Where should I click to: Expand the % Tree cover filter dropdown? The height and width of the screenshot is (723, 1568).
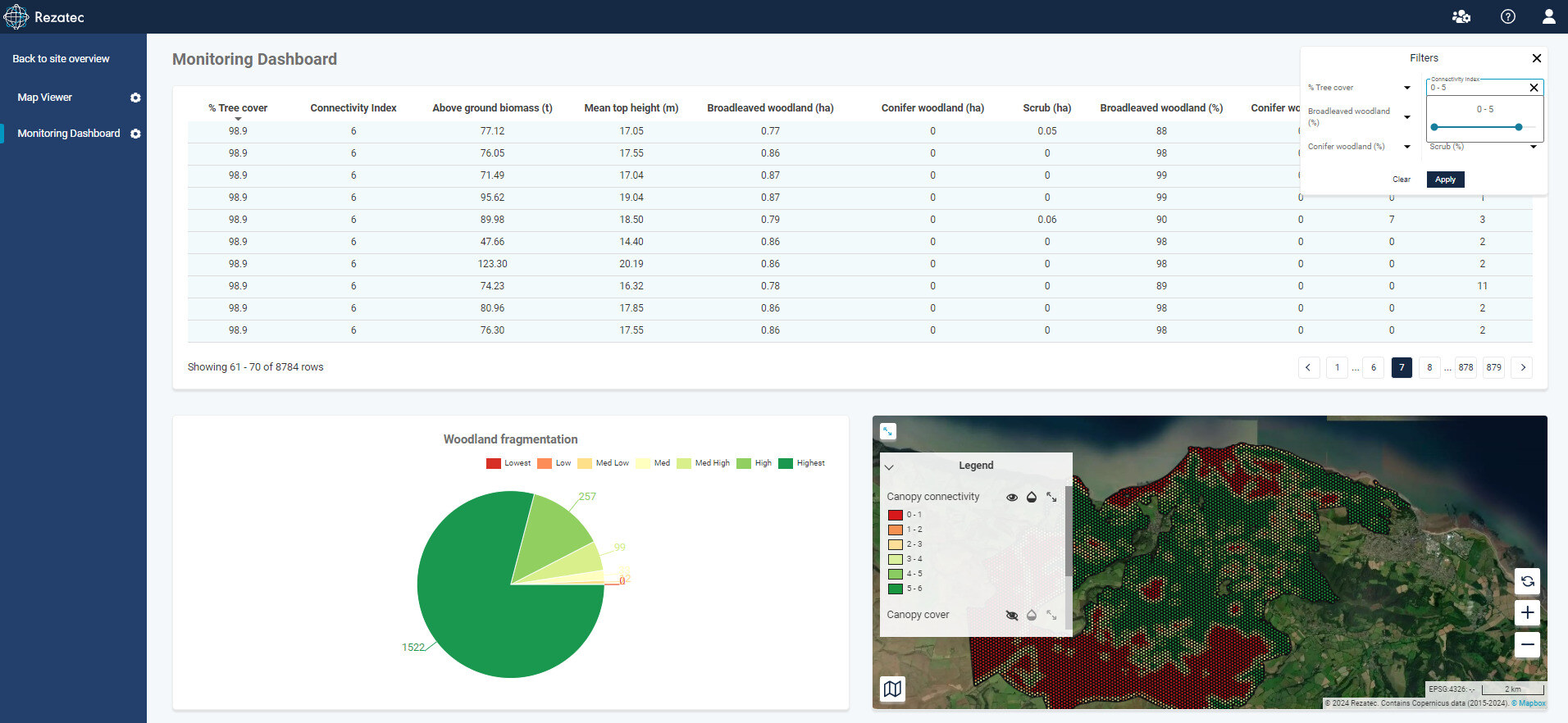point(1406,88)
